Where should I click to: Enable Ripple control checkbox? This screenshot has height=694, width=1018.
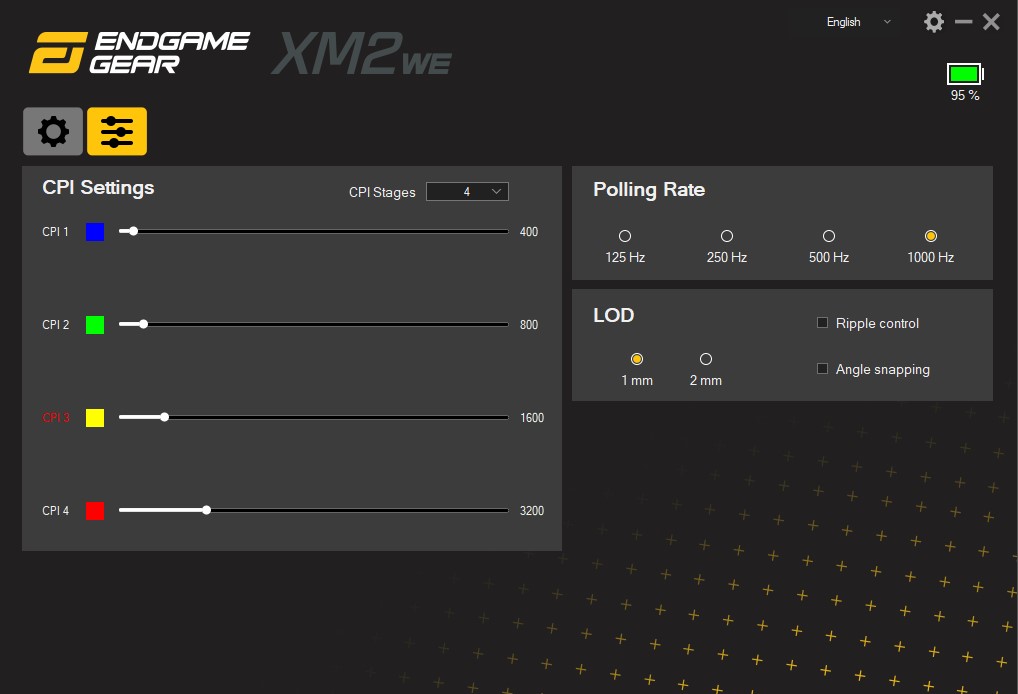point(823,323)
